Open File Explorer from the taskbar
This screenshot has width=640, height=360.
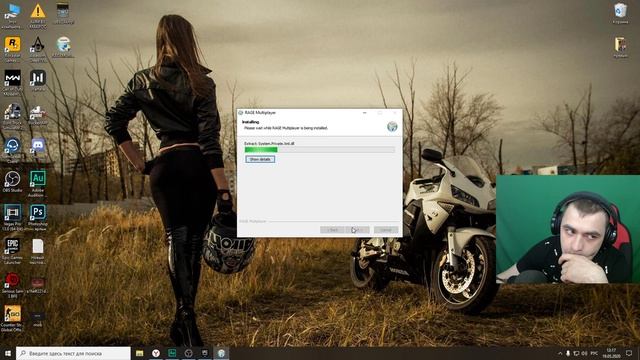[140, 353]
